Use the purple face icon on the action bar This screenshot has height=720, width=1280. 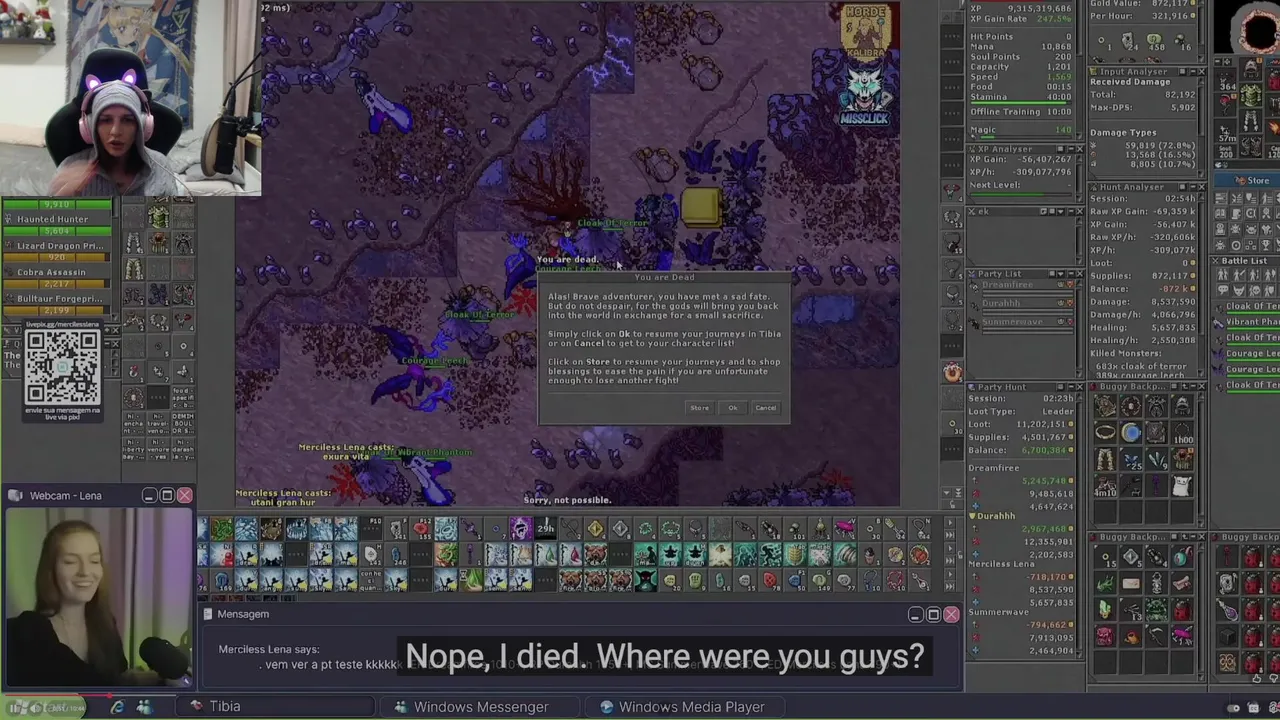tap(520, 529)
